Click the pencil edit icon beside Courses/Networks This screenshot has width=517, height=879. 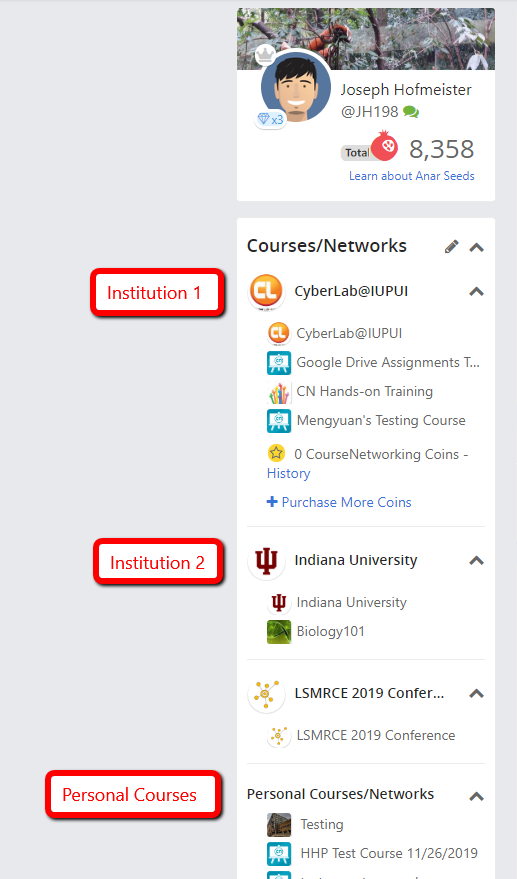point(451,247)
